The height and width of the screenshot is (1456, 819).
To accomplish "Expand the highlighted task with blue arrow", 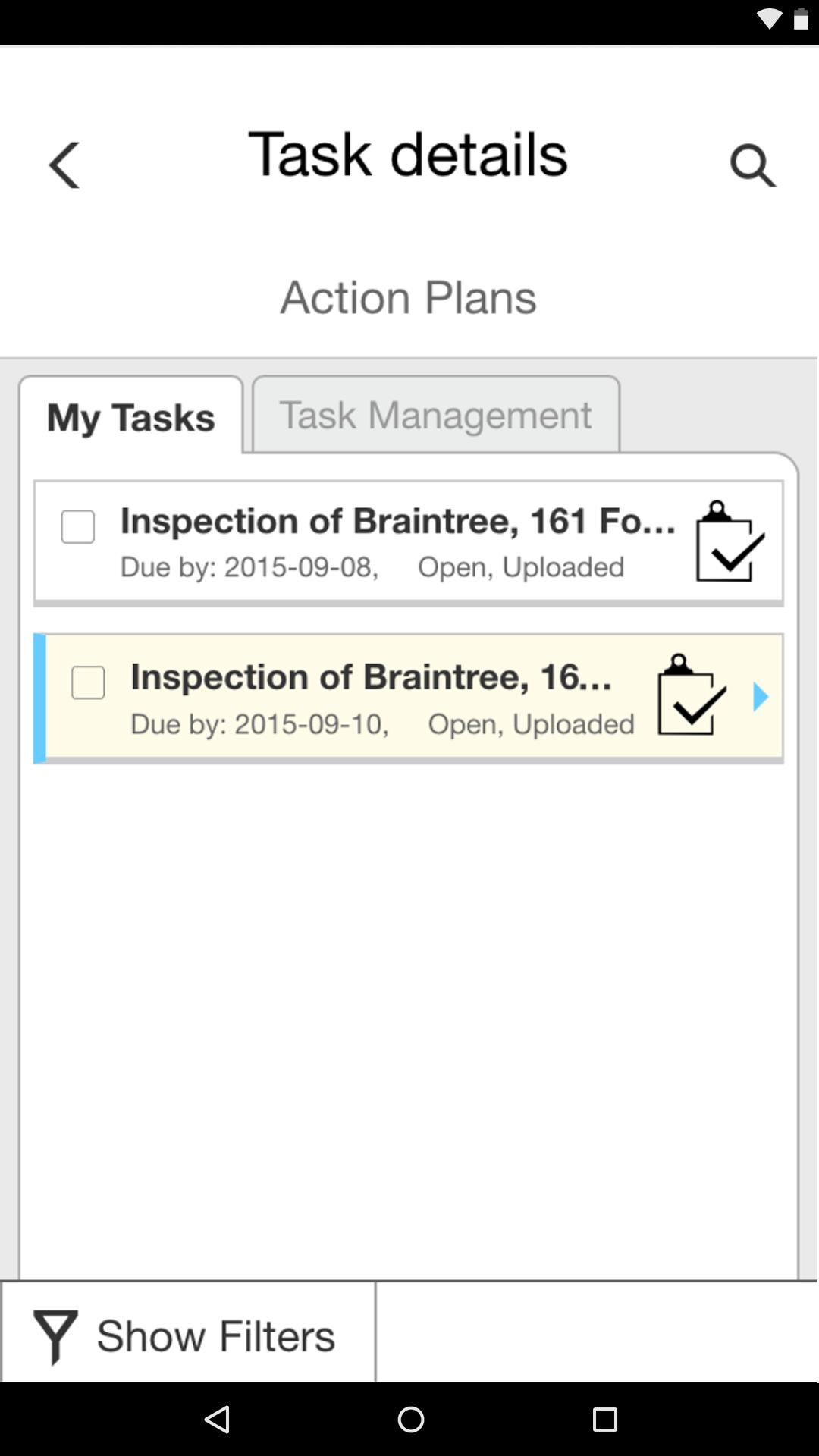I will 761,697.
